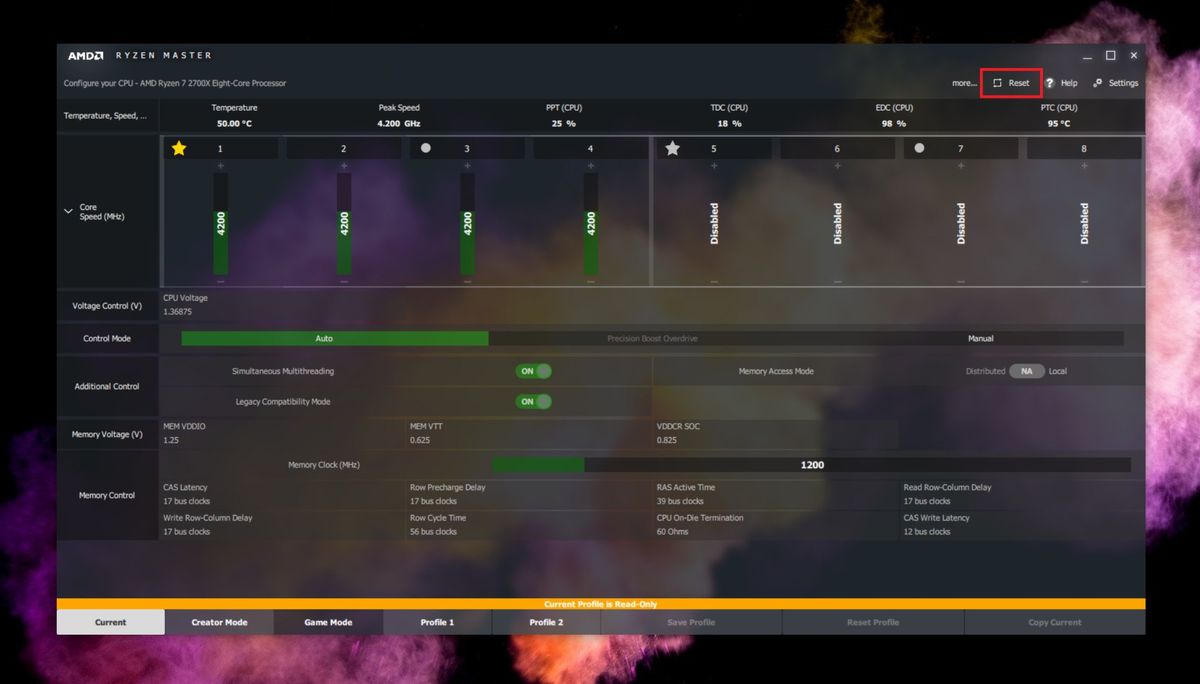Click the star icon above Core 5
The height and width of the screenshot is (684, 1200).
(672, 147)
